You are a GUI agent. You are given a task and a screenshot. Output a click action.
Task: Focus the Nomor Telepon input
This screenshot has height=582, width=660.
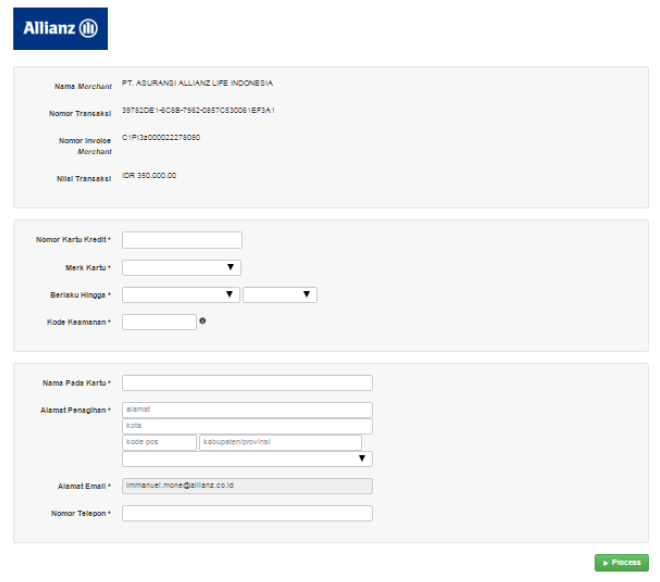click(x=247, y=513)
